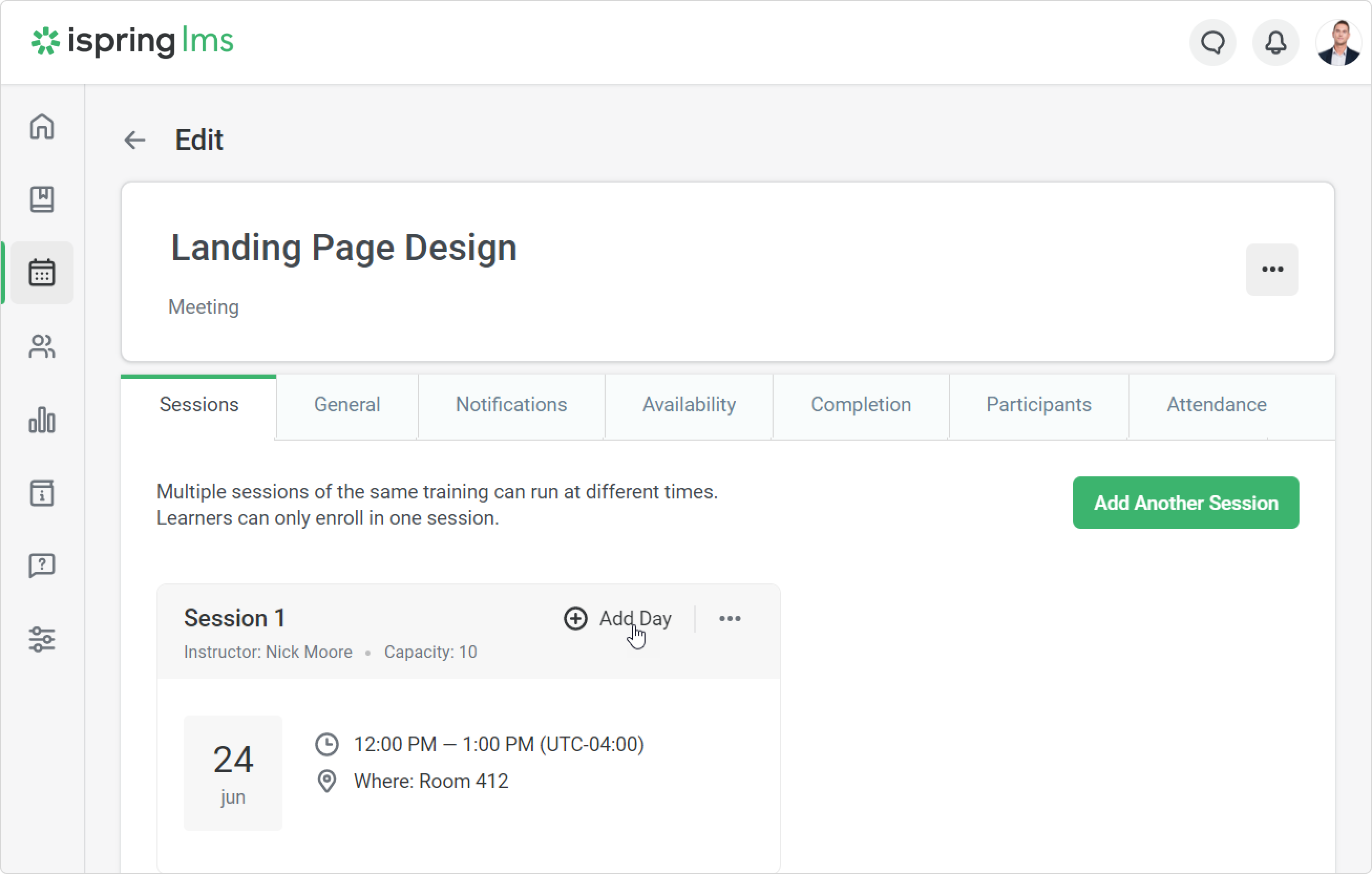This screenshot has height=874, width=1372.
Task: Open the user profile avatar menu
Action: 1338,42
